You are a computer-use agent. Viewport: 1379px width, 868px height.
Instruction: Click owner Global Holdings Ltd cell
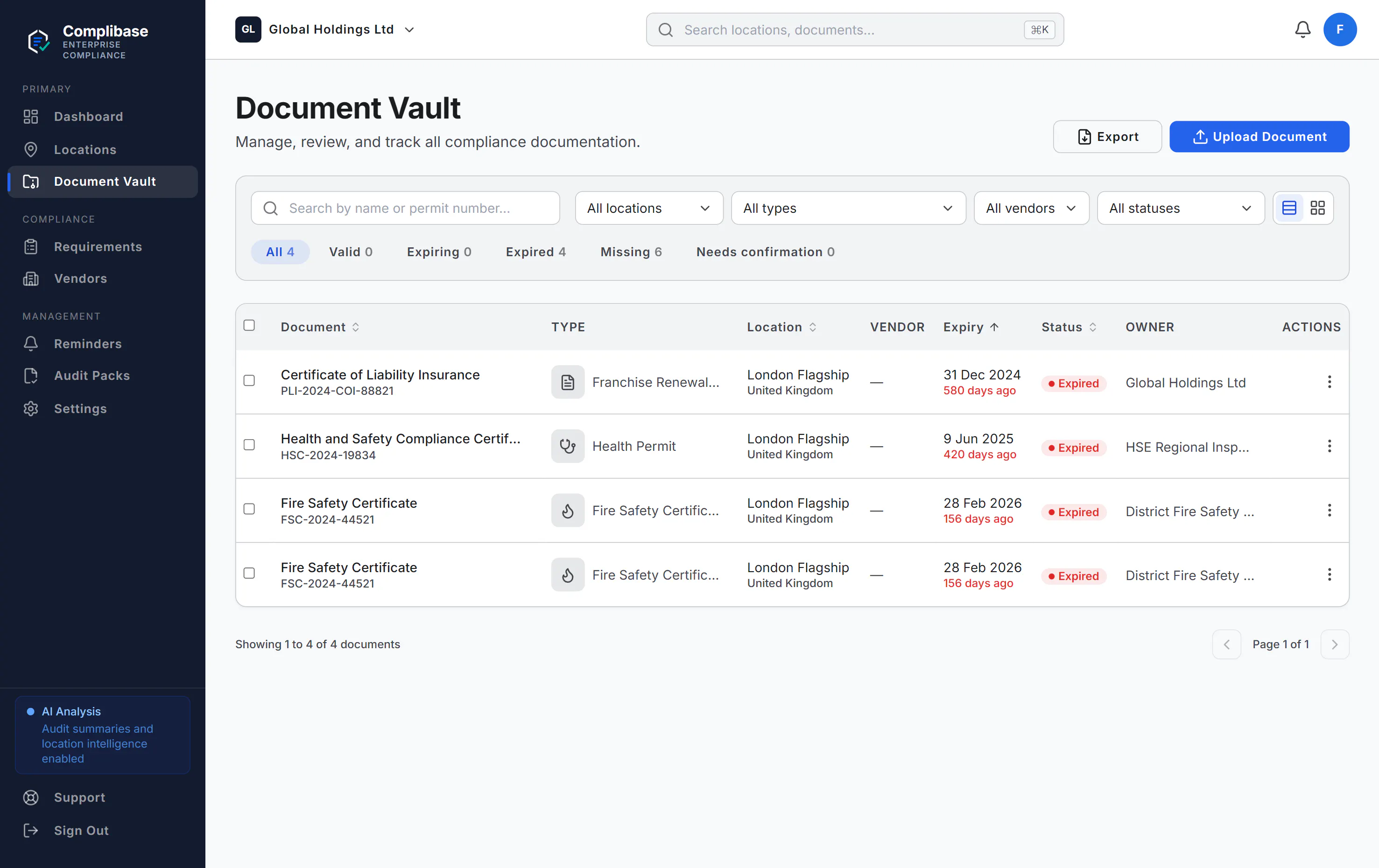pyautogui.click(x=1185, y=383)
